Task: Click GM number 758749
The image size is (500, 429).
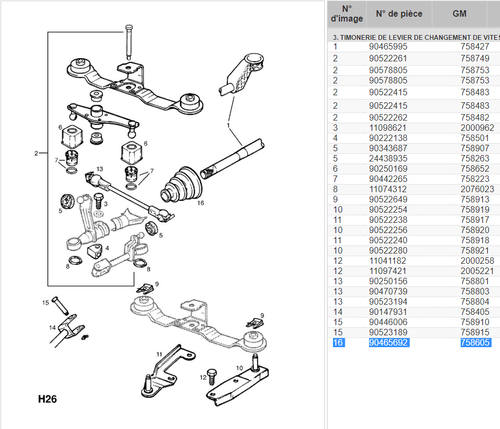Action: pyautogui.click(x=475, y=58)
